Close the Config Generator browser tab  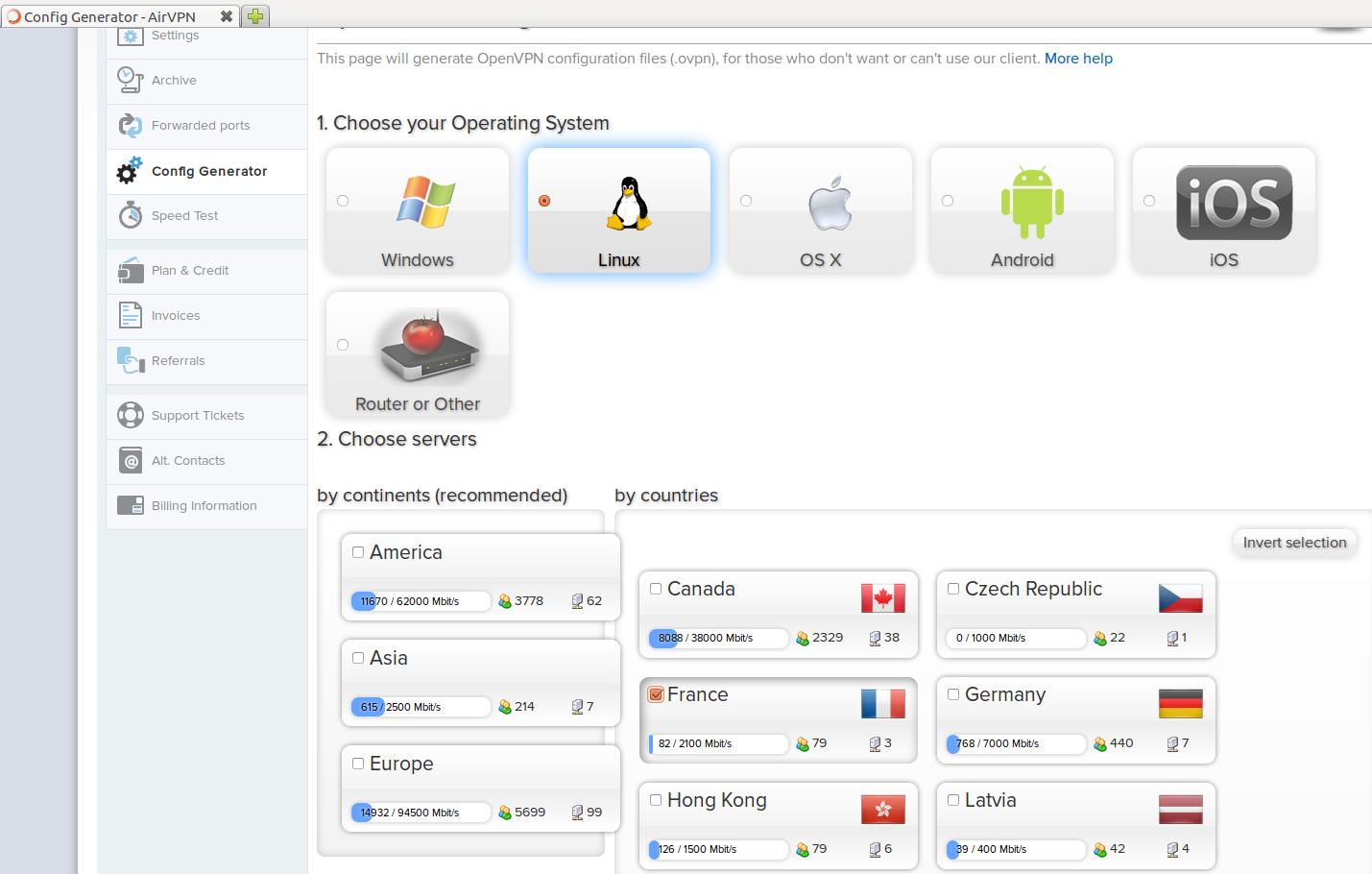pyautogui.click(x=227, y=16)
